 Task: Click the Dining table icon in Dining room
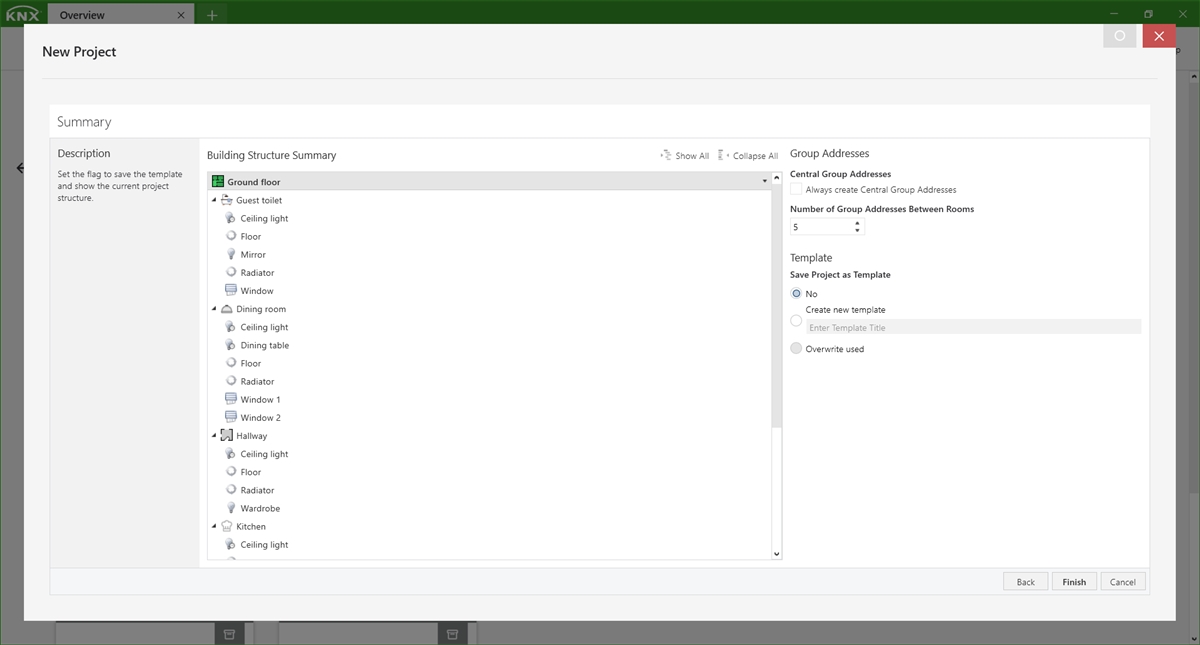pyautogui.click(x=230, y=344)
